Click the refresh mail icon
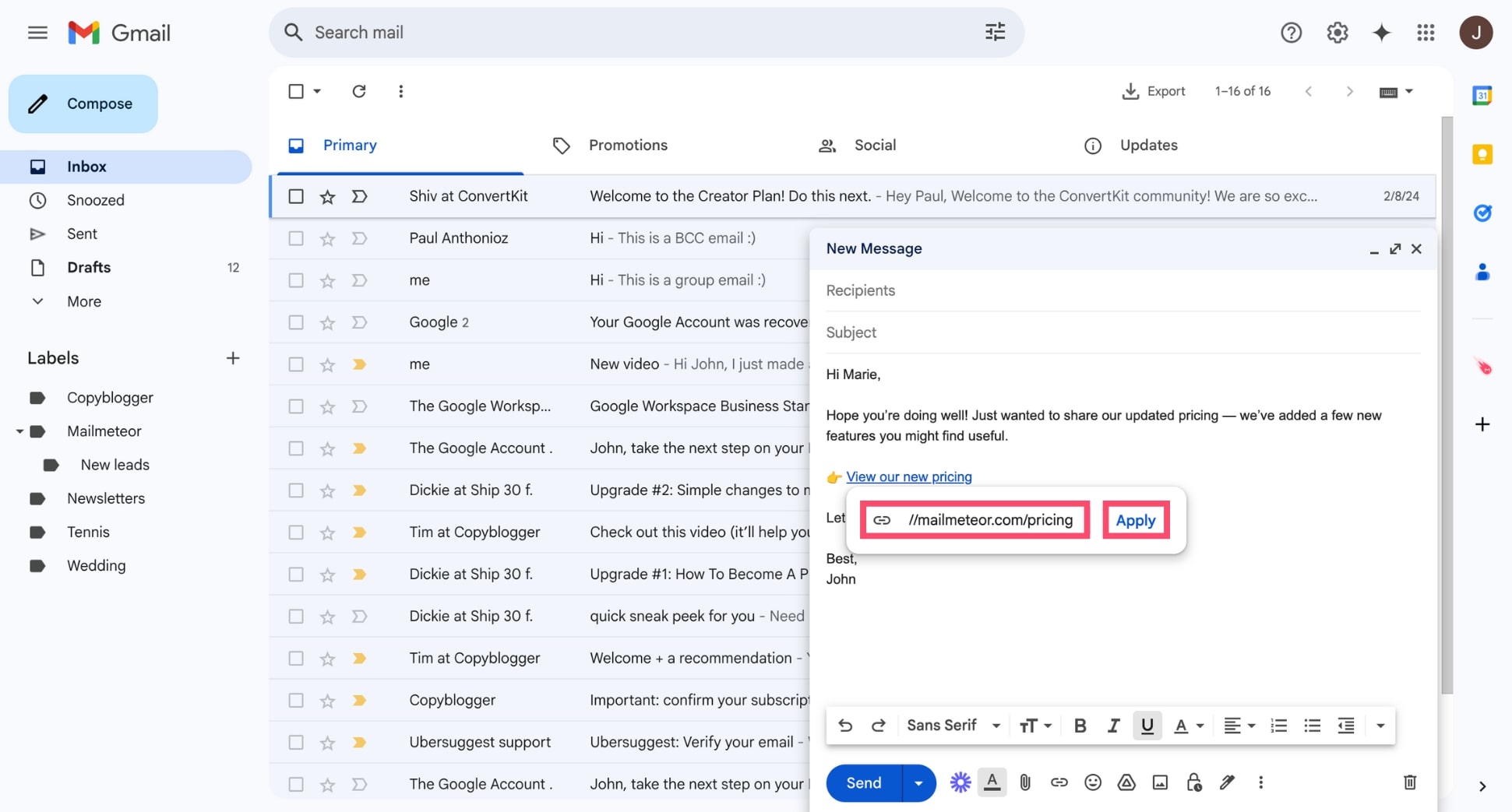The image size is (1512, 812). pyautogui.click(x=358, y=91)
